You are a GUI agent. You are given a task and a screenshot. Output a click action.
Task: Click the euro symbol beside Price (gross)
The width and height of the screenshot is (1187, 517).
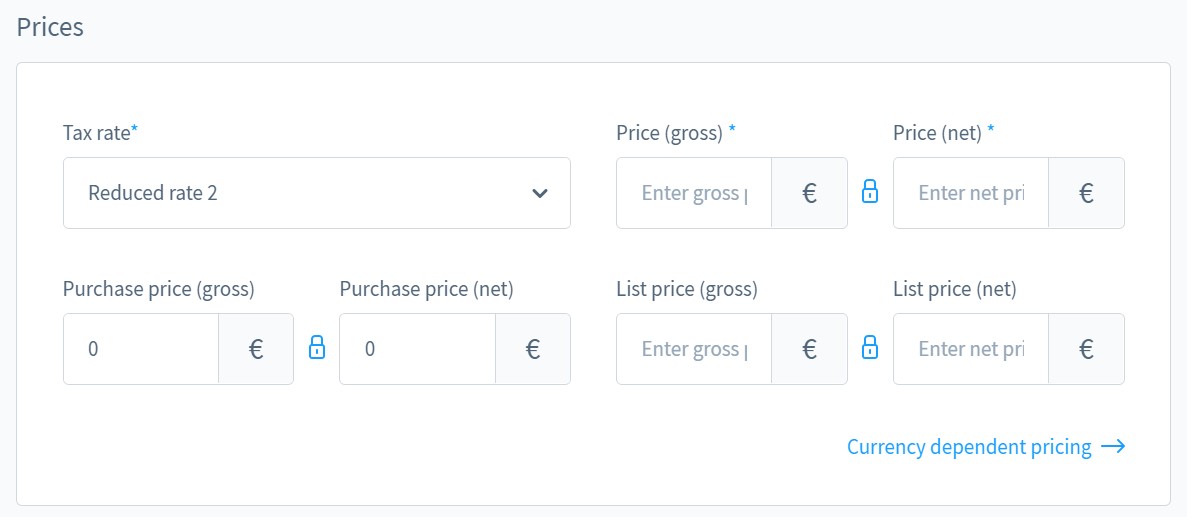click(809, 193)
